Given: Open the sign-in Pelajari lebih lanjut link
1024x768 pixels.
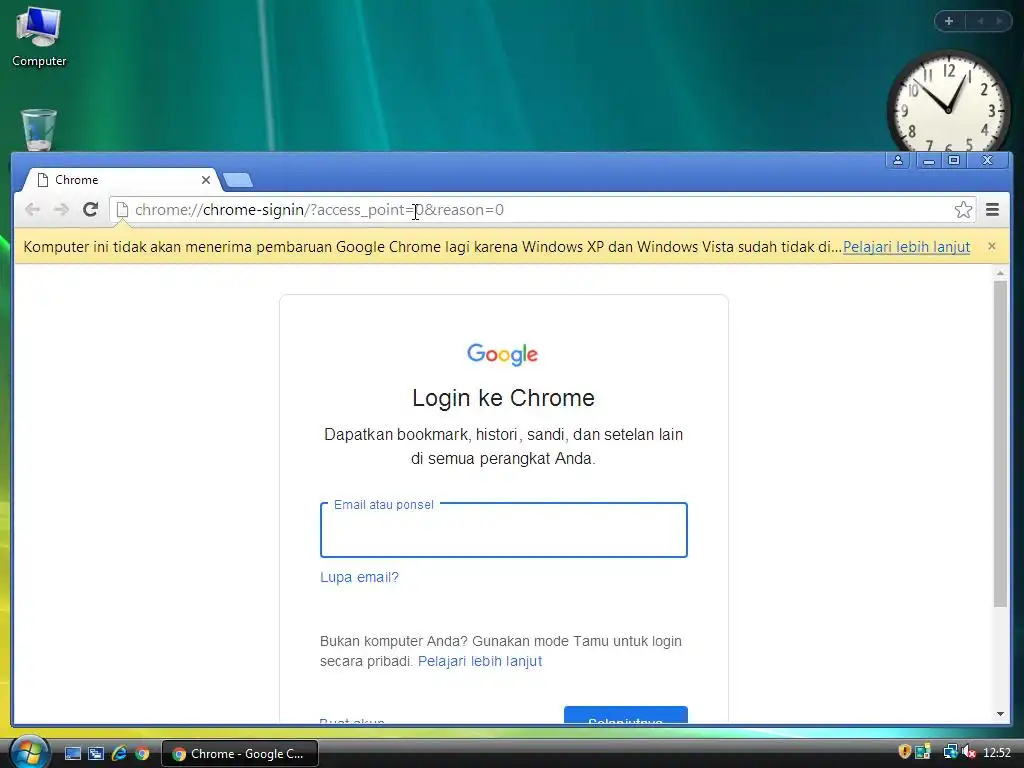Looking at the screenshot, I should (480, 661).
